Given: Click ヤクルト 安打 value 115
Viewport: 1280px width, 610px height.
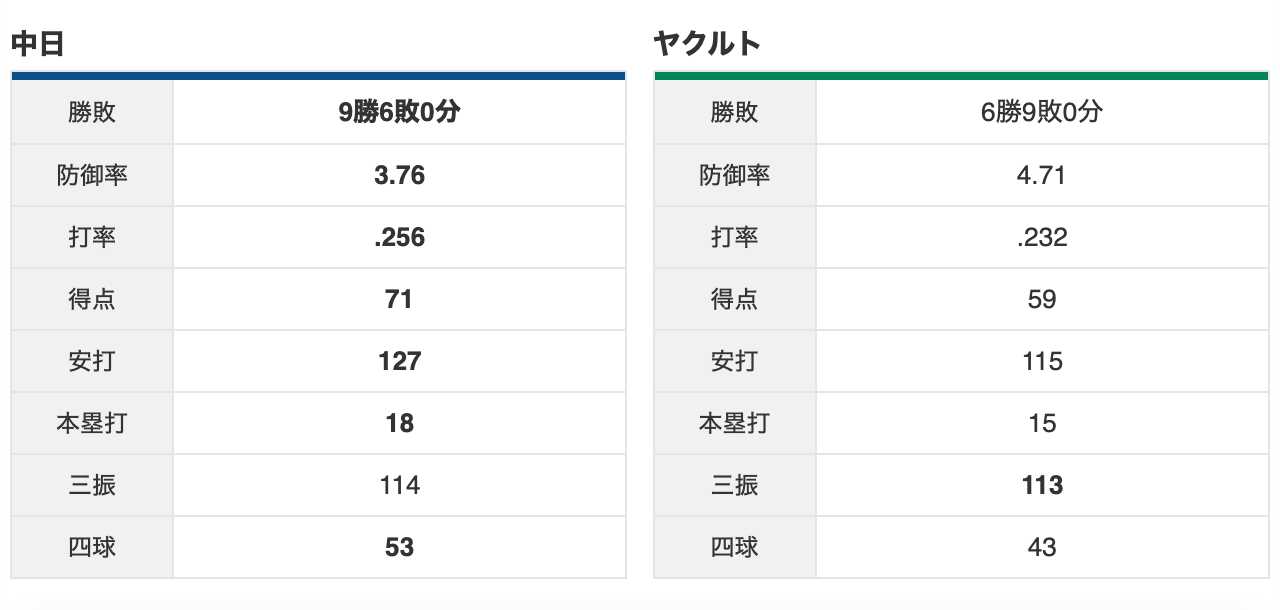Looking at the screenshot, I should click(x=1042, y=361).
